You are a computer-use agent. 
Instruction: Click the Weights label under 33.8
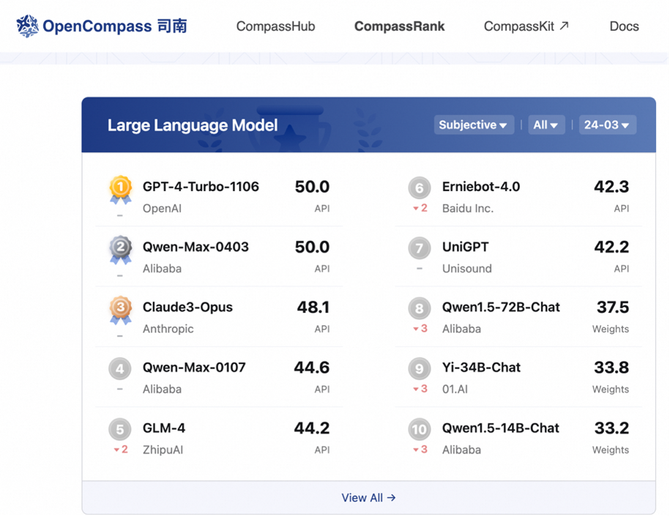tap(610, 389)
